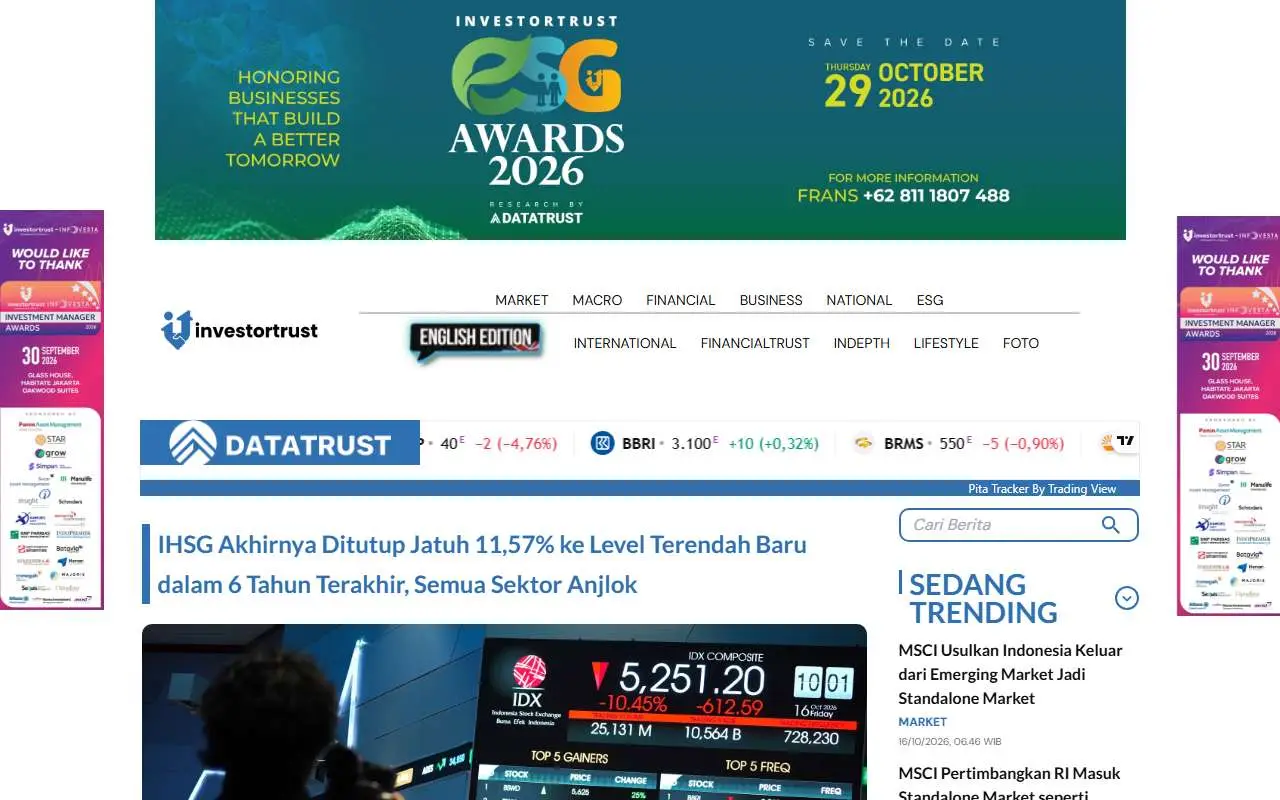Click the investortrust logo
Screen dimensions: 1280x800
[x=239, y=329]
